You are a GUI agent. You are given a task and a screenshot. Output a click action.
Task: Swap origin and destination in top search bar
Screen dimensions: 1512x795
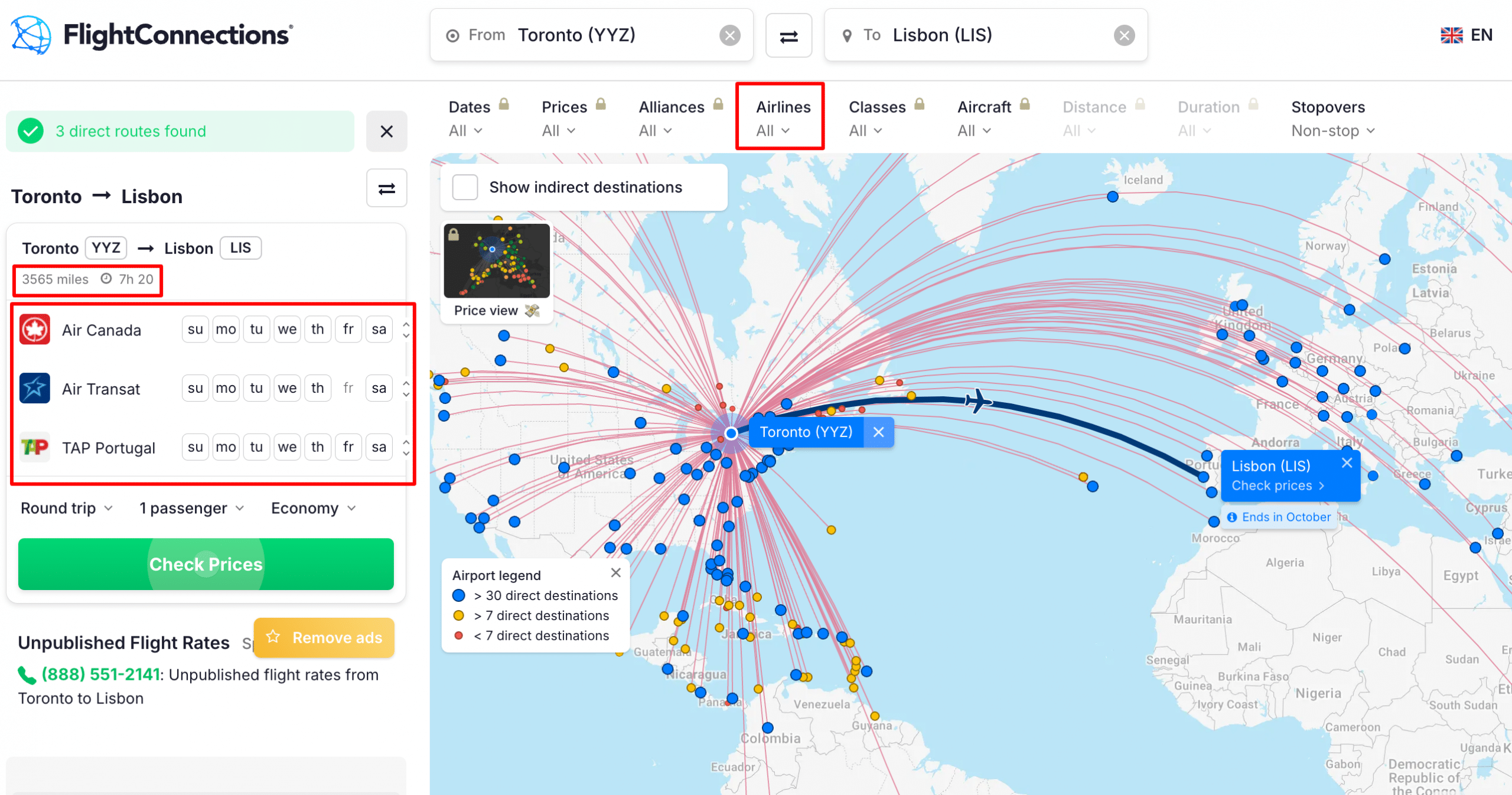(x=788, y=37)
